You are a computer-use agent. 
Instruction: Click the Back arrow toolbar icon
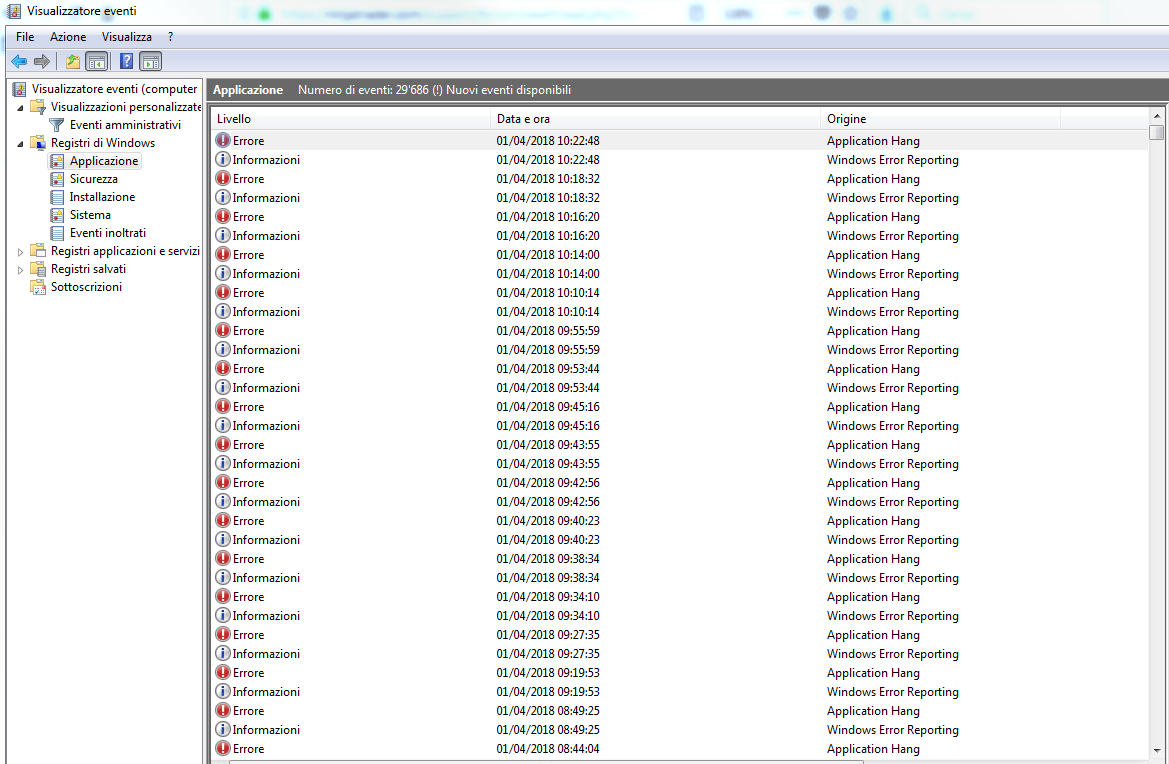pos(19,61)
